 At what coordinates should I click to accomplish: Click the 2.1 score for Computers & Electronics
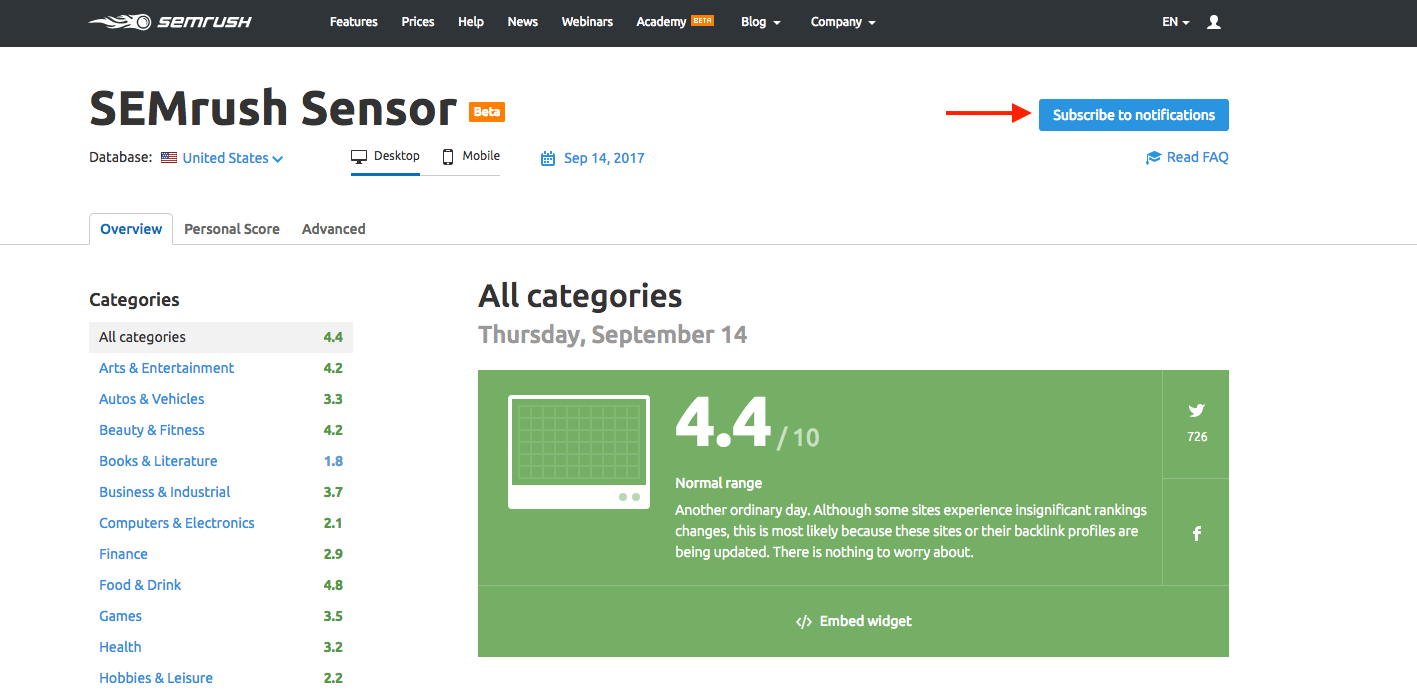[x=333, y=523]
